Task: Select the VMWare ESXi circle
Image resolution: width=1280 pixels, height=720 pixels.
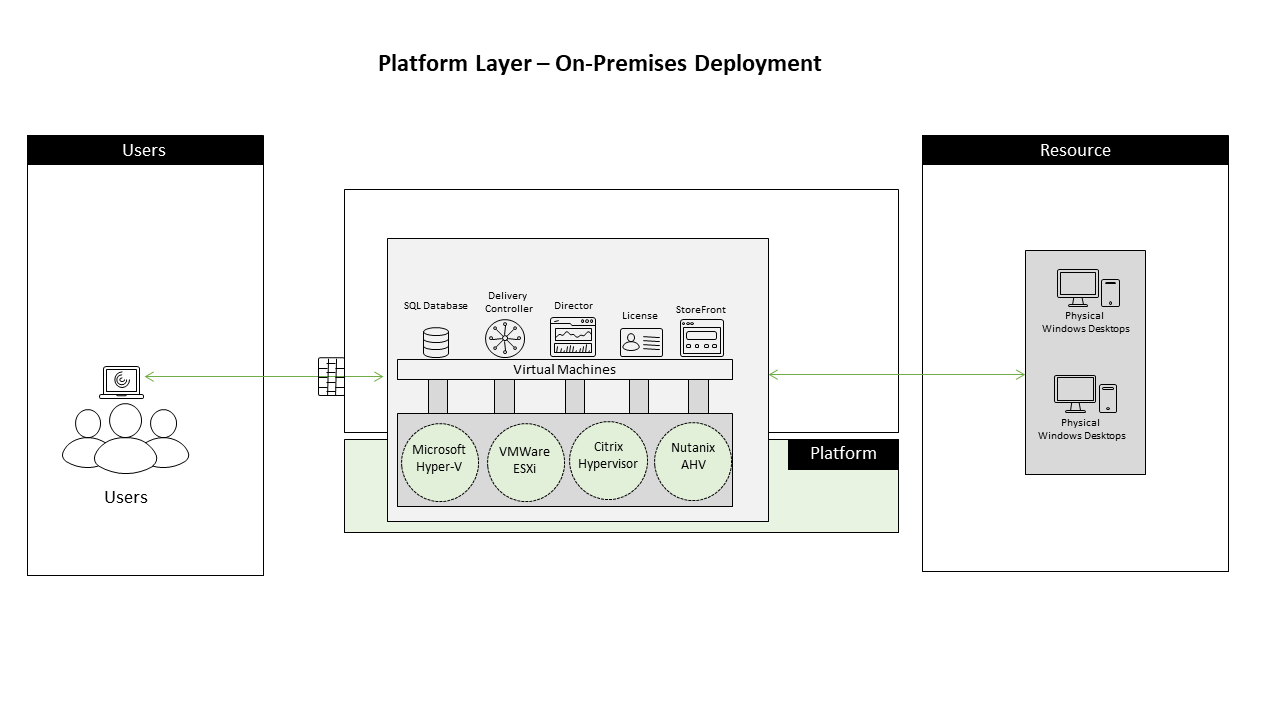Action: 524,459
